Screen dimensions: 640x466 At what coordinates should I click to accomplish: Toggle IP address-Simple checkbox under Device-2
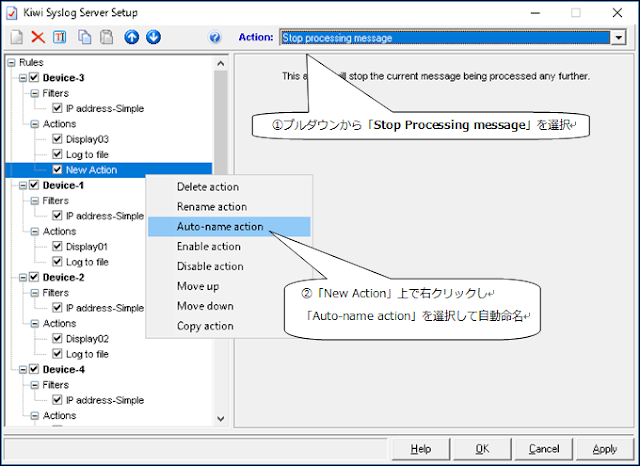(57, 308)
